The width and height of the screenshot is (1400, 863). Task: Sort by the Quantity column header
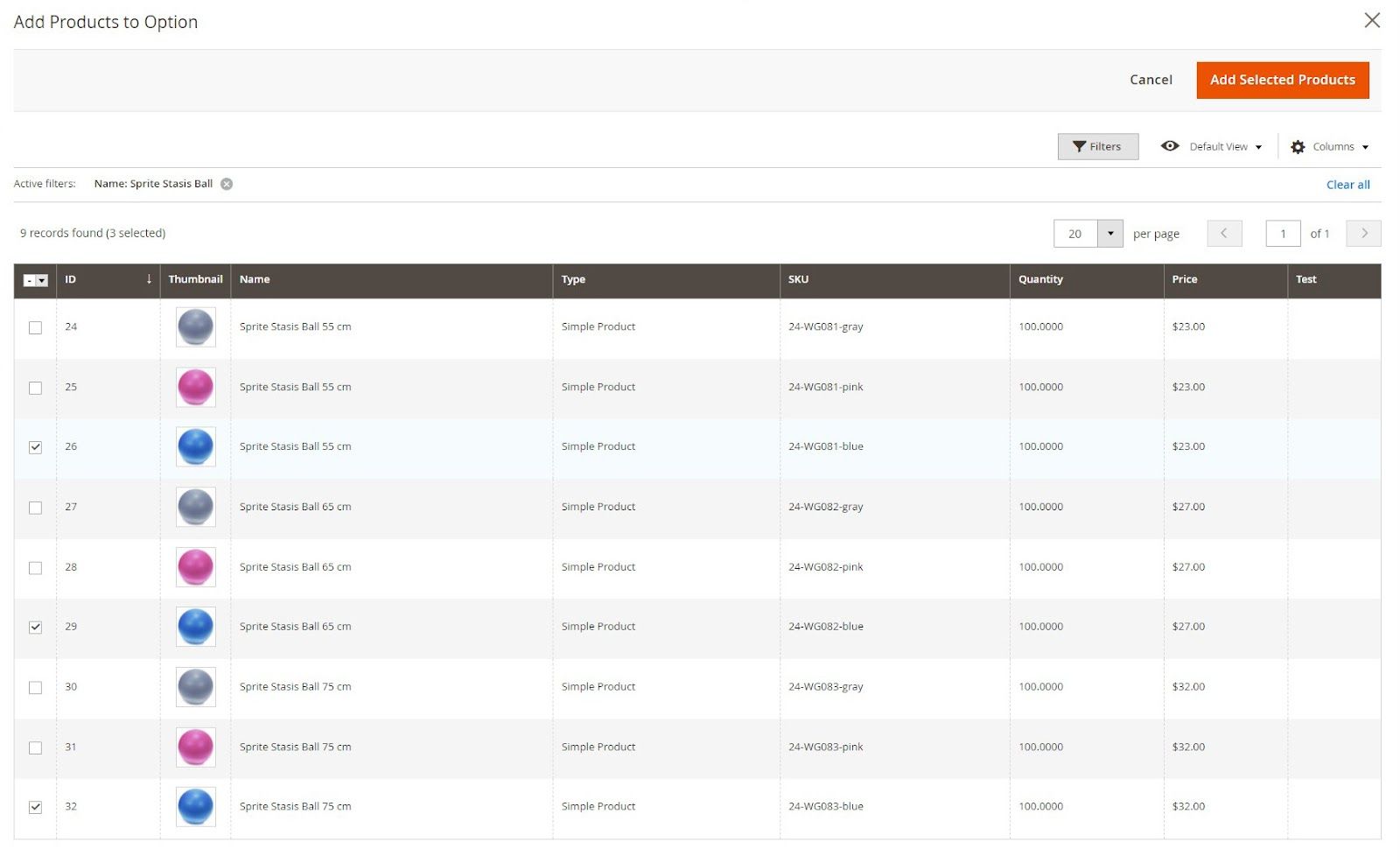[x=1087, y=279]
